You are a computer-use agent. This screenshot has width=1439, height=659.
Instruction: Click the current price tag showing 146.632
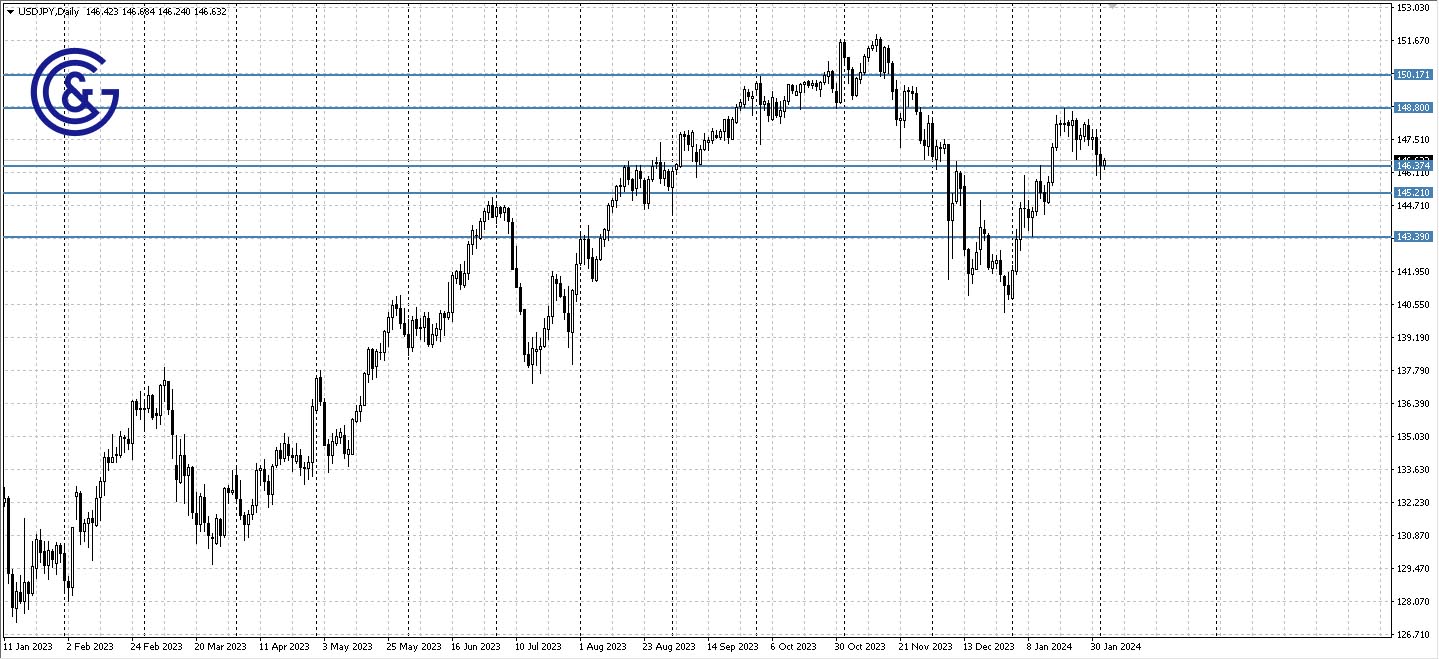[x=1413, y=157]
